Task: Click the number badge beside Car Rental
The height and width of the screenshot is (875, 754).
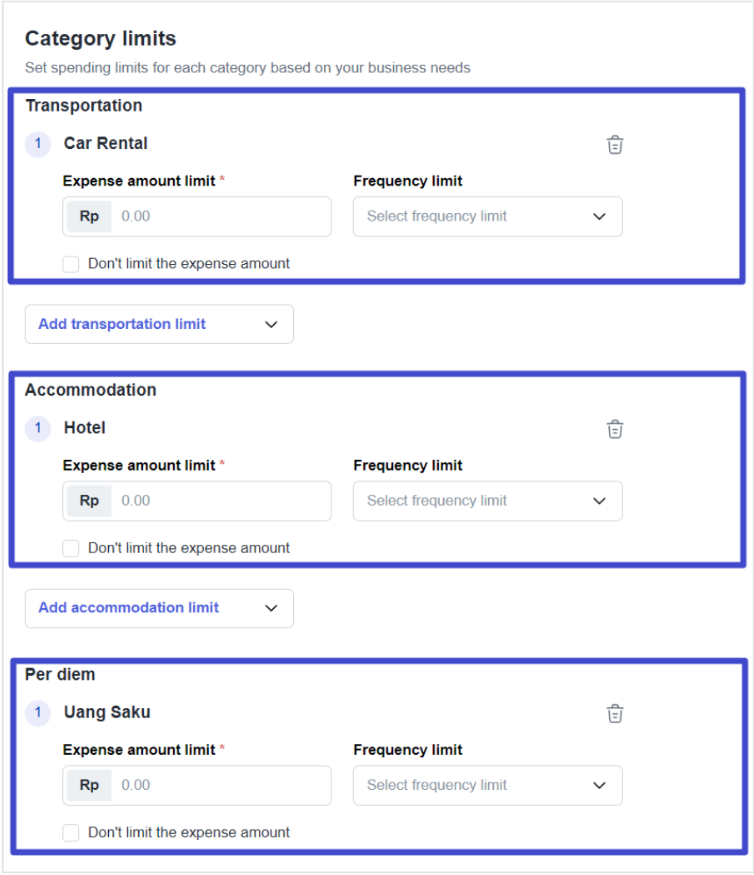Action: (38, 144)
